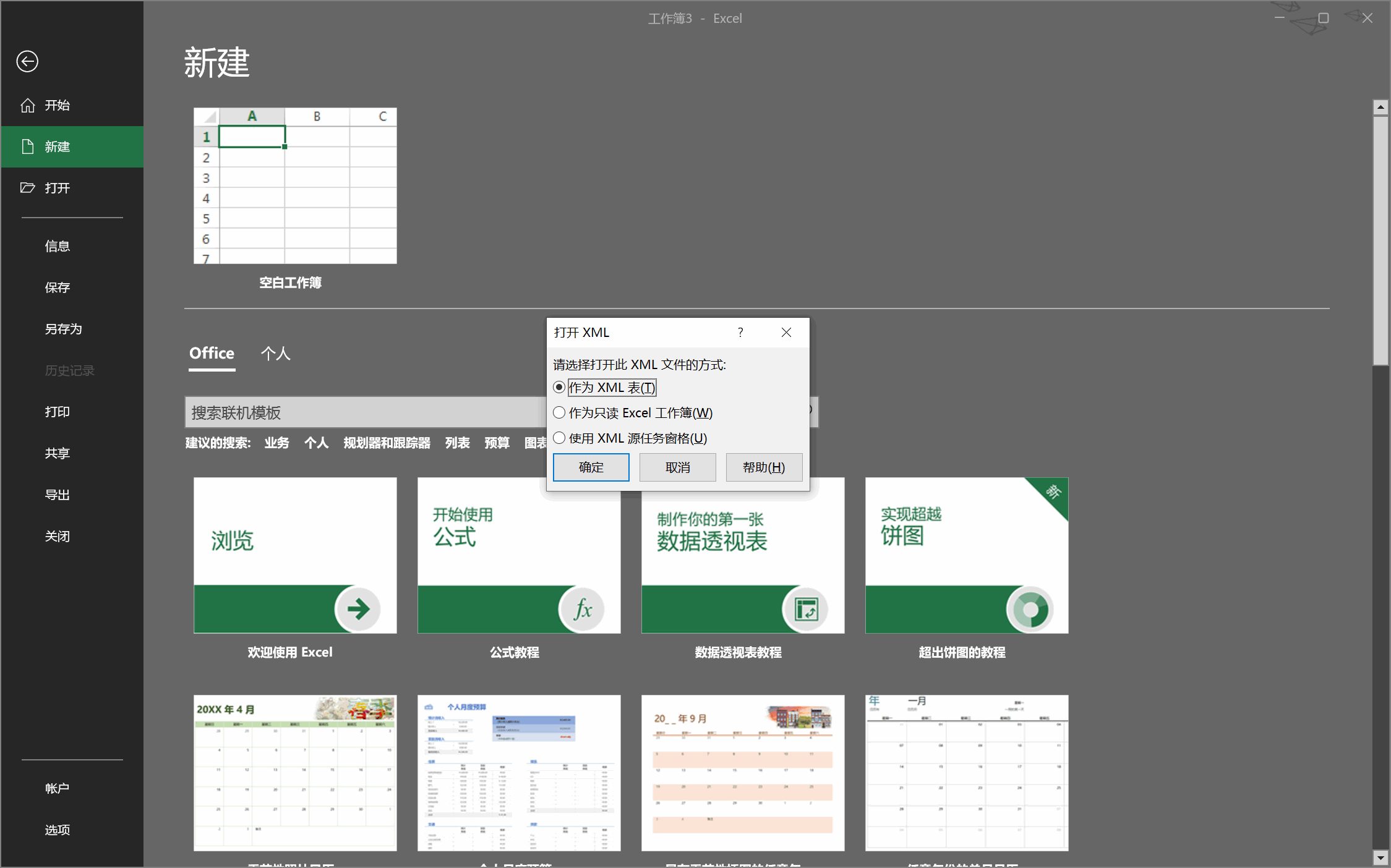Image resolution: width=1391 pixels, height=868 pixels.
Task: Open 帐户 page
Action: point(72,788)
